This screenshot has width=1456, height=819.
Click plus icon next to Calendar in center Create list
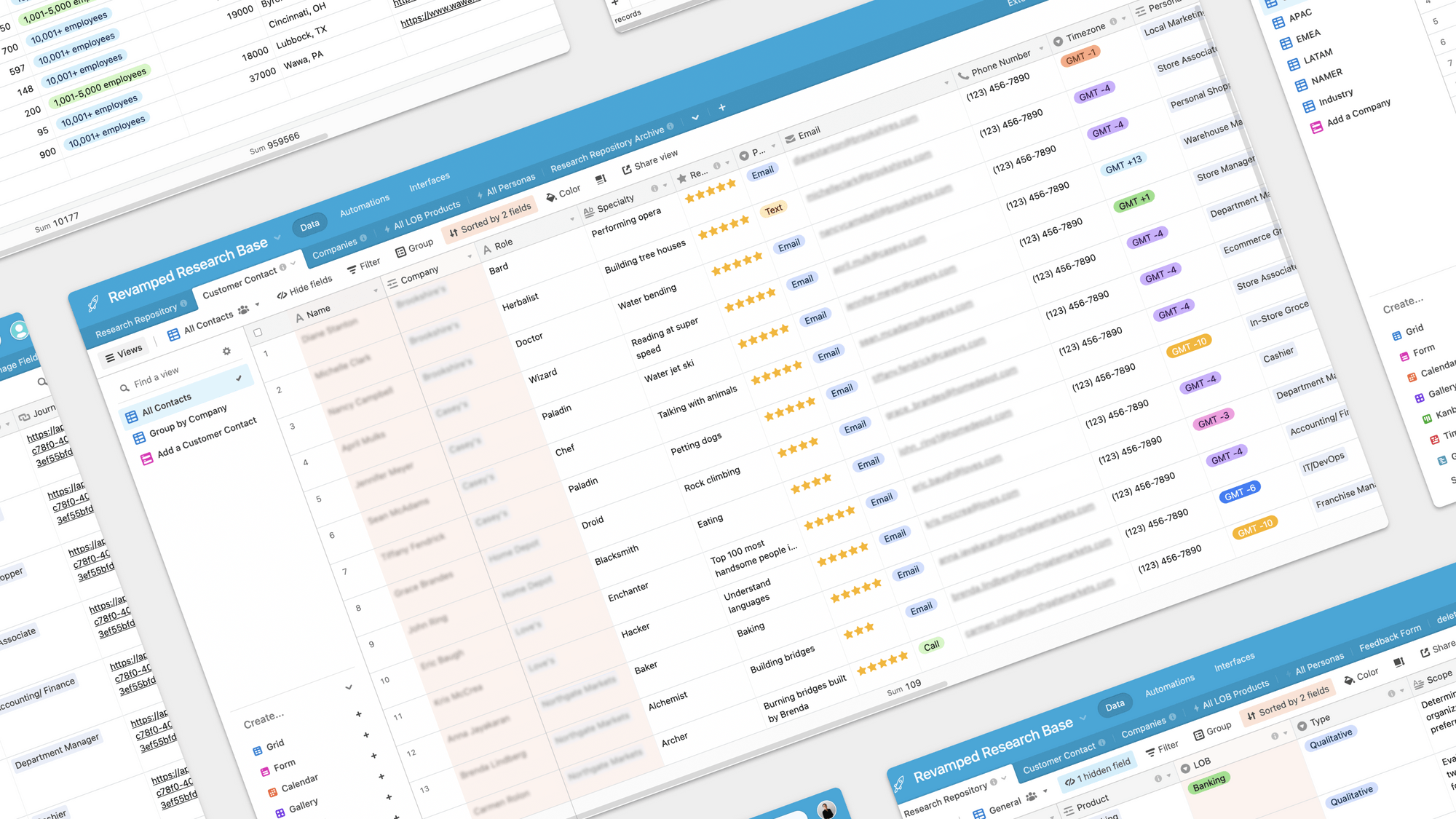373,756
